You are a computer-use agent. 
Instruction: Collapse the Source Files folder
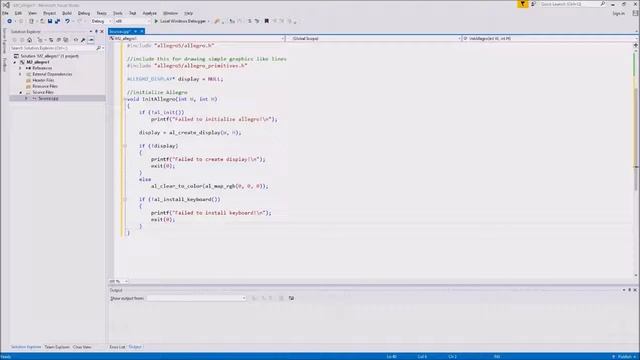pyautogui.click(x=20, y=92)
